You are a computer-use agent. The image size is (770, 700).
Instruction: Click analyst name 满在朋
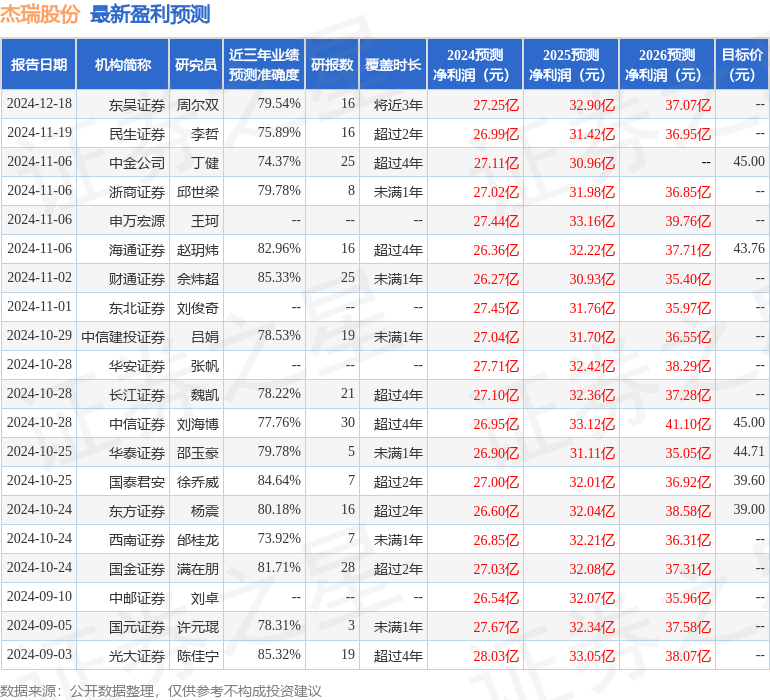[198, 569]
